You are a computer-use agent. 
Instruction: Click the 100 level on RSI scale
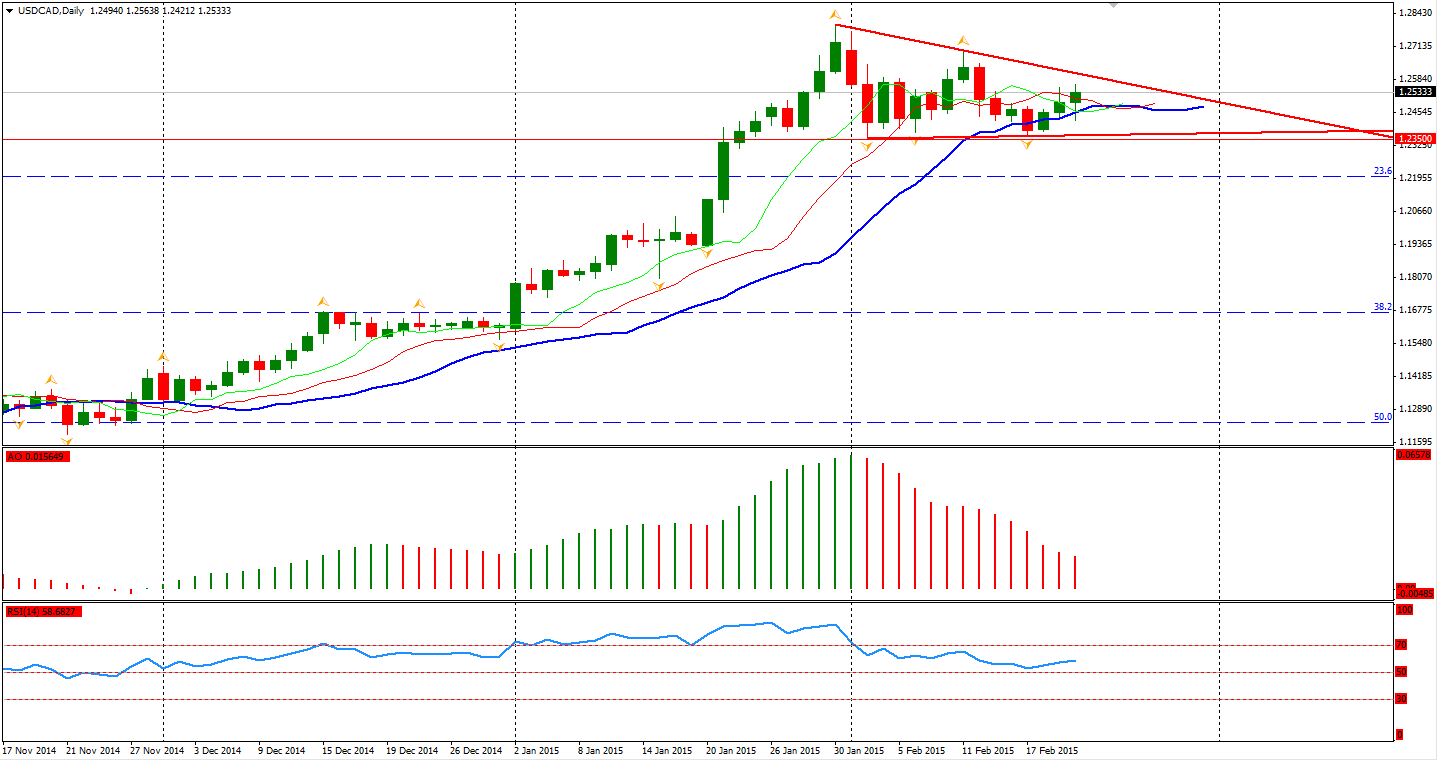point(1404,609)
